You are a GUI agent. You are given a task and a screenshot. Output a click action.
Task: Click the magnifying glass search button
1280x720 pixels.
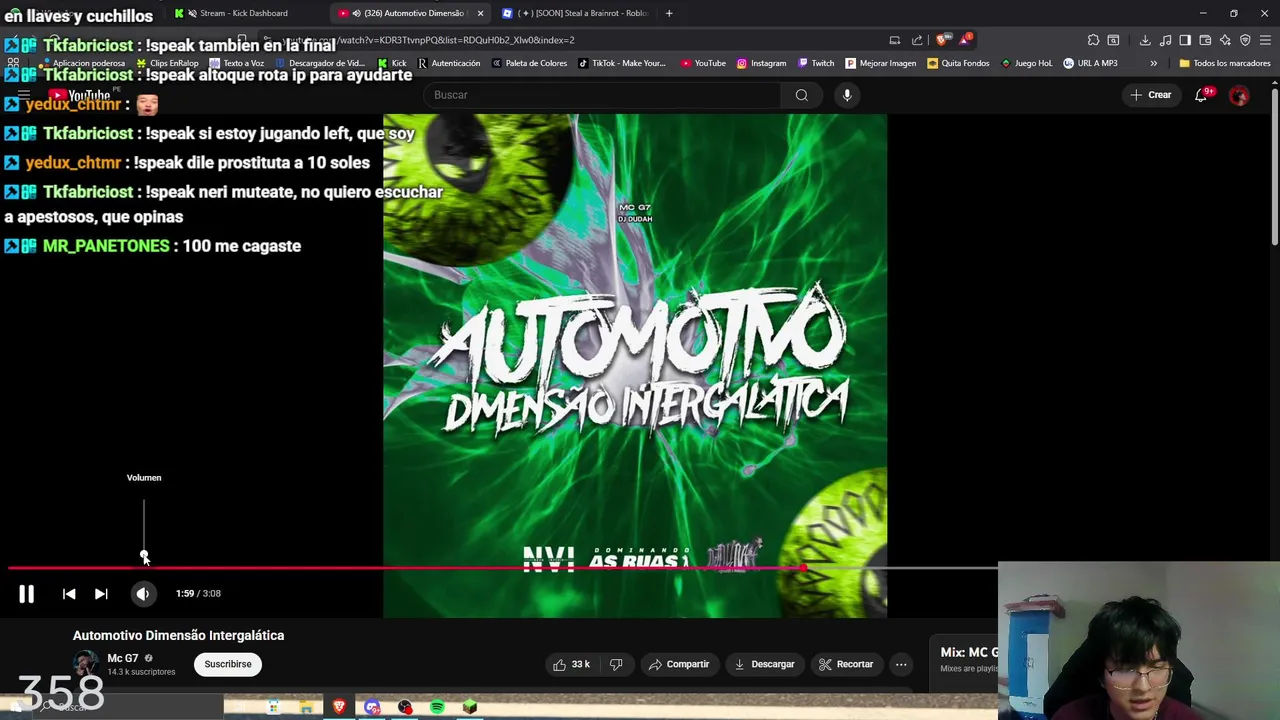click(x=802, y=95)
